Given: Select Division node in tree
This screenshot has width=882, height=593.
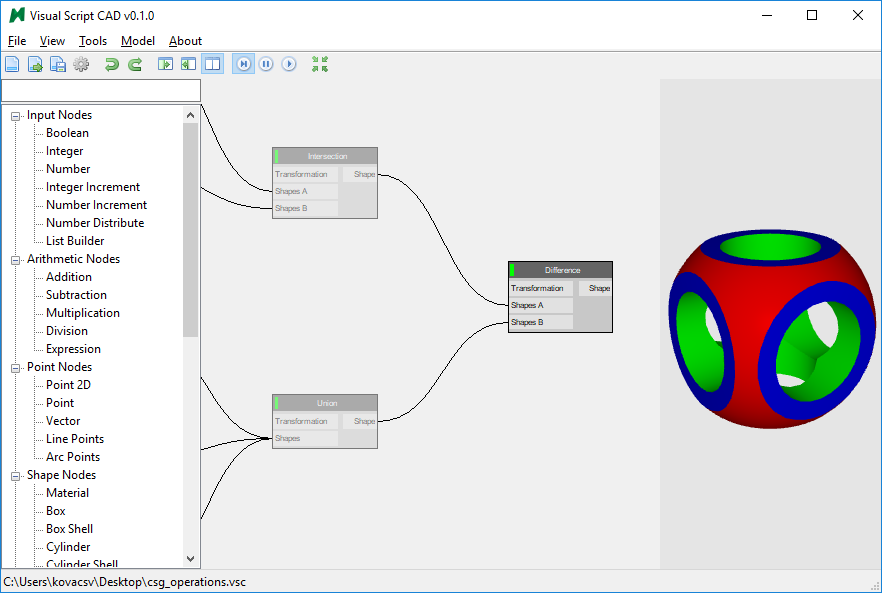Looking at the screenshot, I should coord(67,331).
